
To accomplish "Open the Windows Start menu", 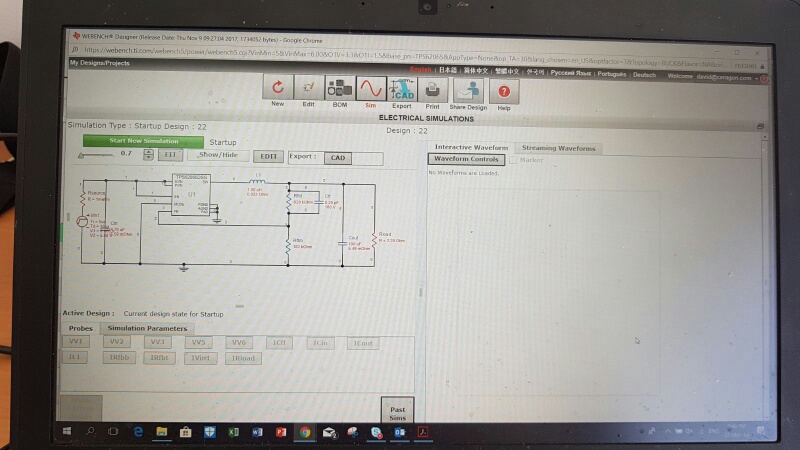I will (67, 431).
